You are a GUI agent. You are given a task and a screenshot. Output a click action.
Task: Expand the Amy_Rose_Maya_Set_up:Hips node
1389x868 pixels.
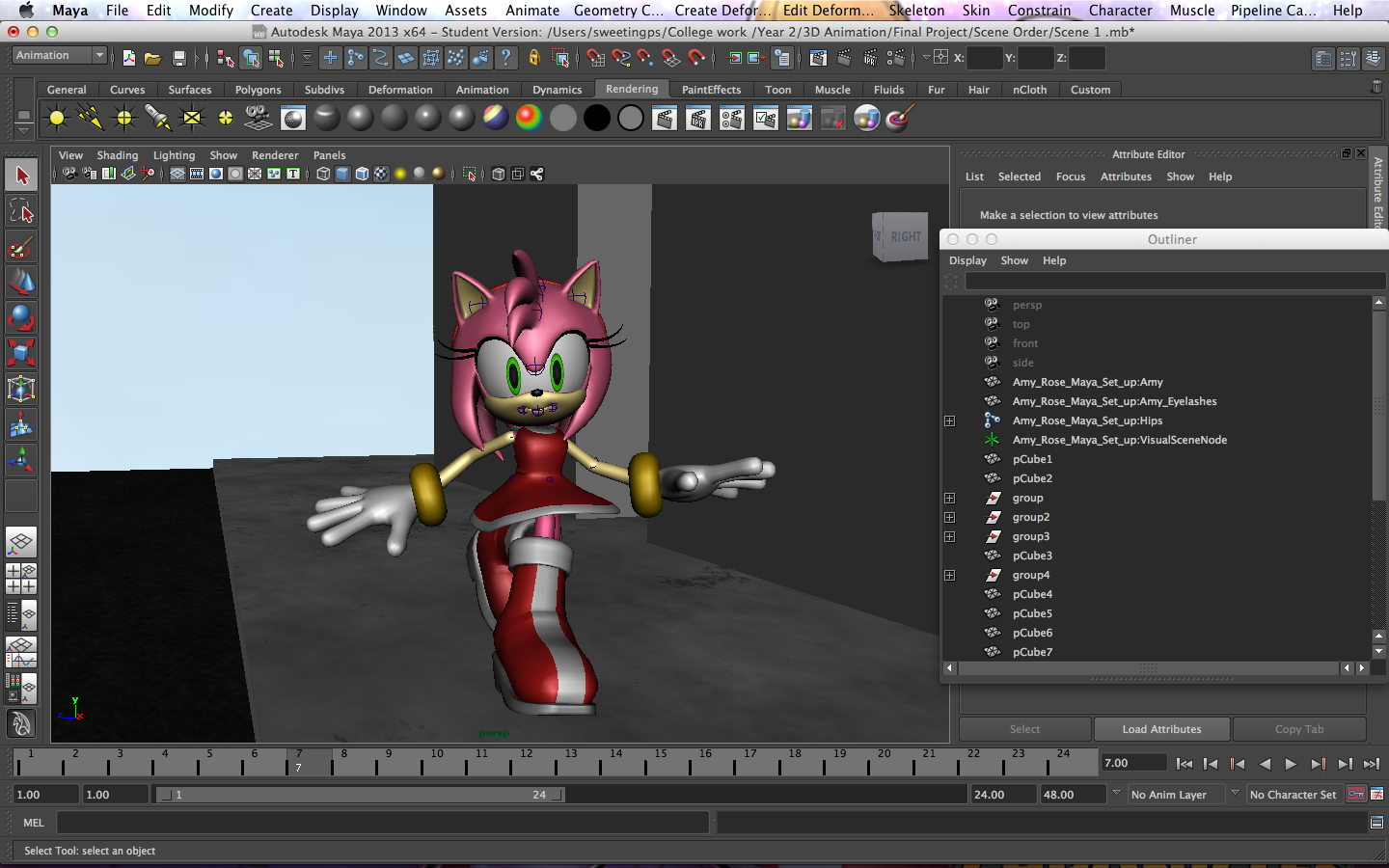click(x=949, y=420)
